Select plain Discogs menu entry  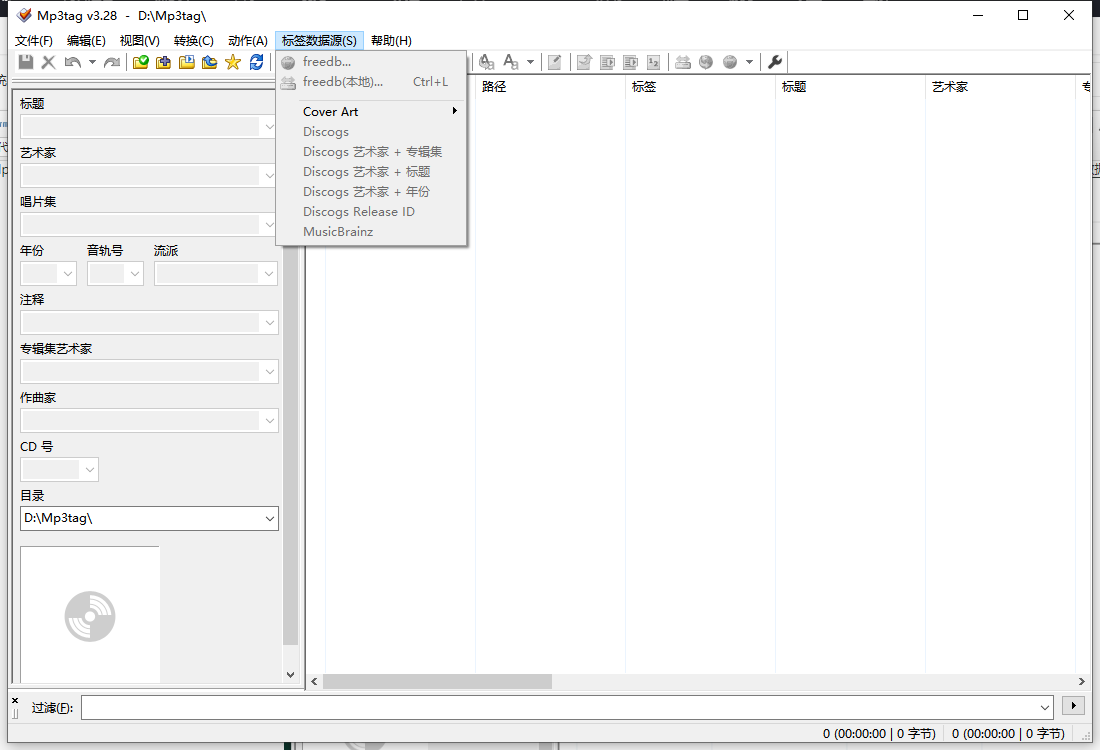click(x=371, y=132)
